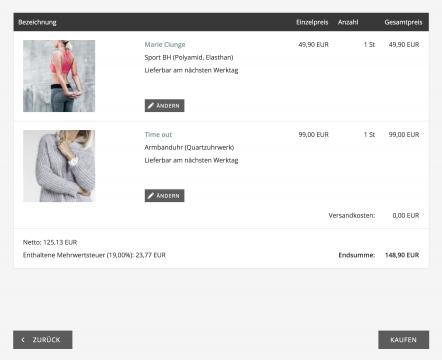Click the Gesamtpreis column header

click(403, 22)
